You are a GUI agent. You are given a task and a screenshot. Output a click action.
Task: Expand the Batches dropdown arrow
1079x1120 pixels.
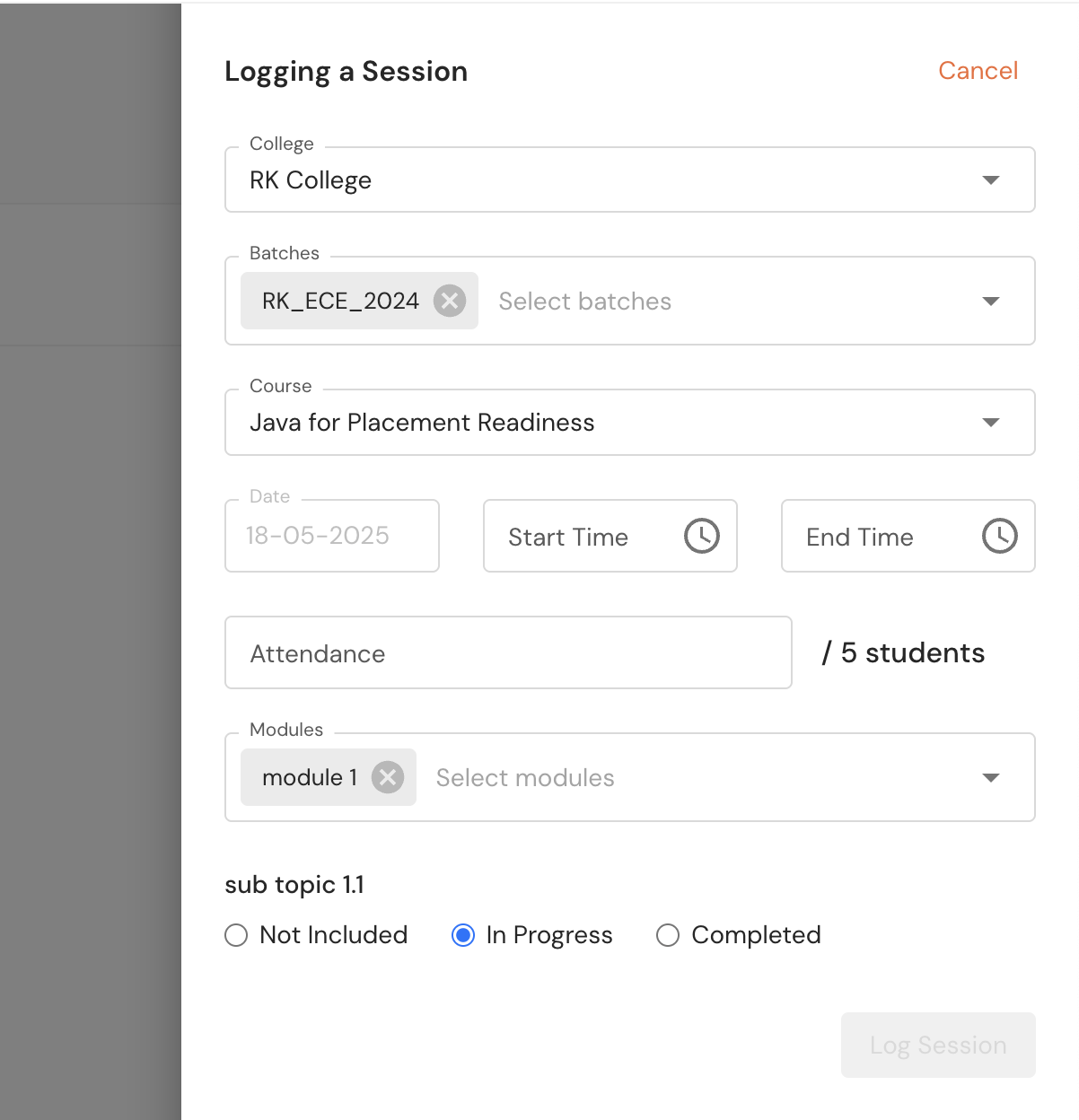tap(991, 302)
